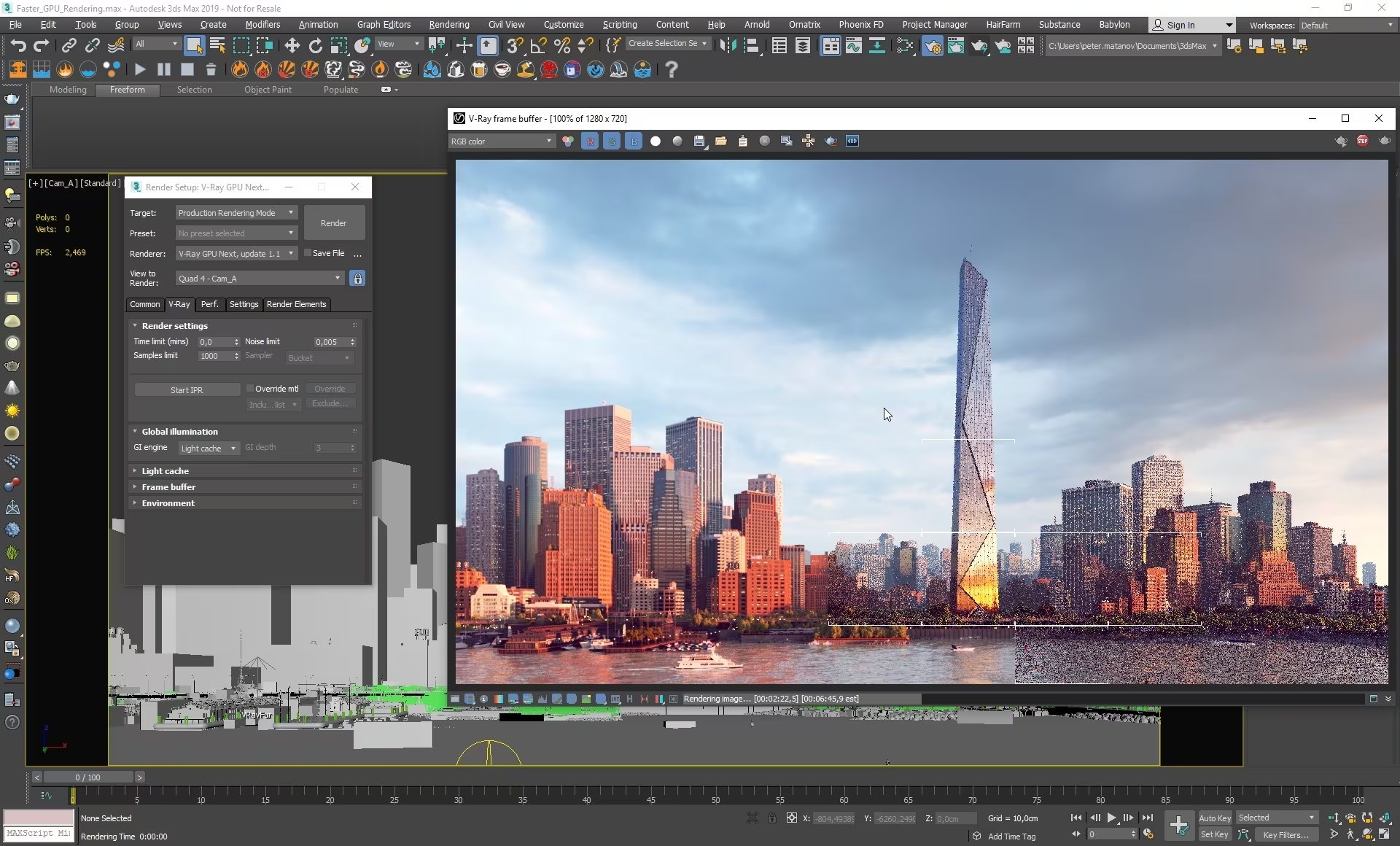
Task: Click the Render button
Action: coord(333,223)
